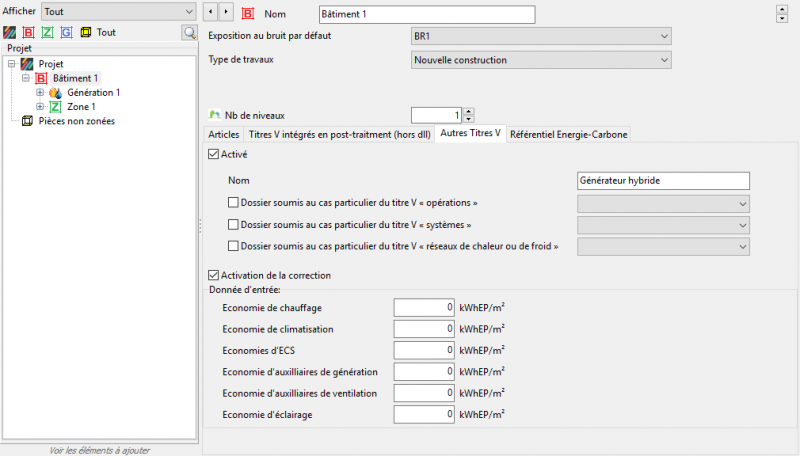Filter tree by blue G group icon
The height and width of the screenshot is (456, 800).
(x=66, y=33)
